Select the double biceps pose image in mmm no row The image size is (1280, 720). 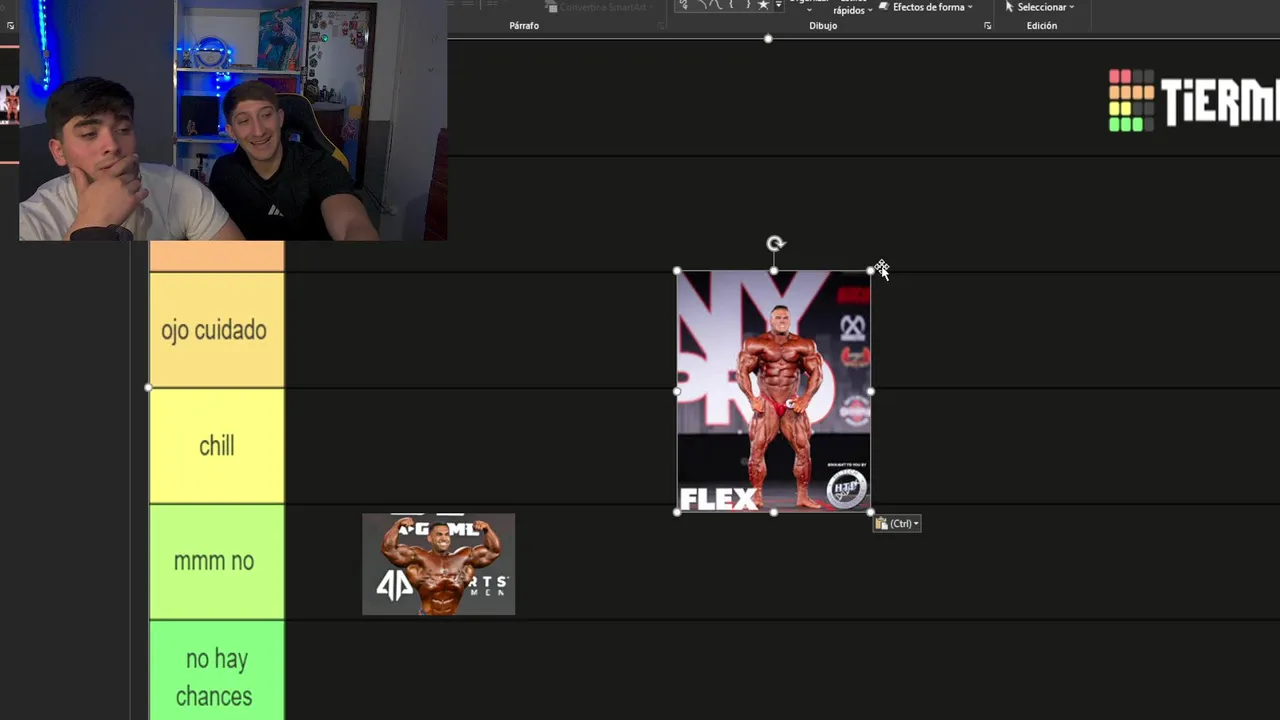click(438, 564)
